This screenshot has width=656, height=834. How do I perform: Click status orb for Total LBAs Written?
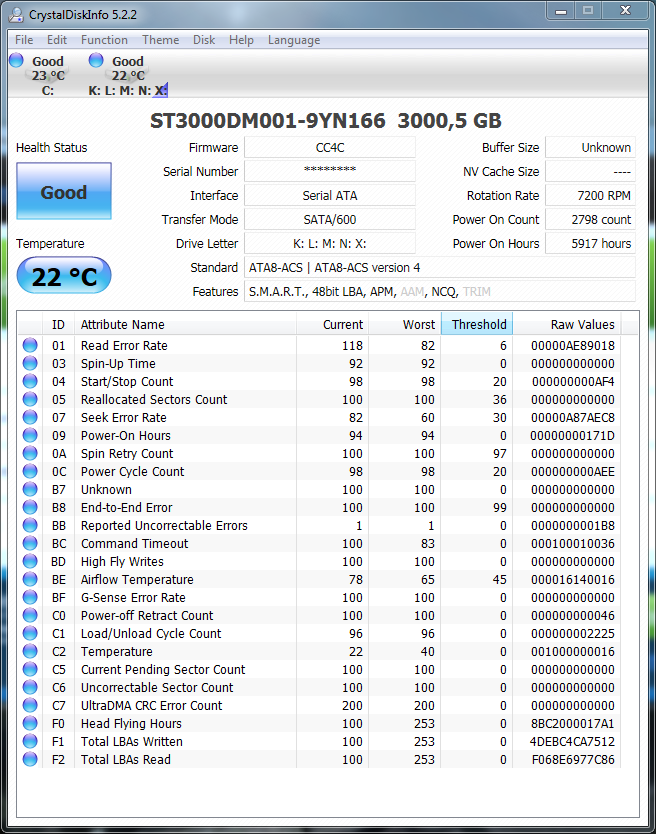(x=30, y=741)
